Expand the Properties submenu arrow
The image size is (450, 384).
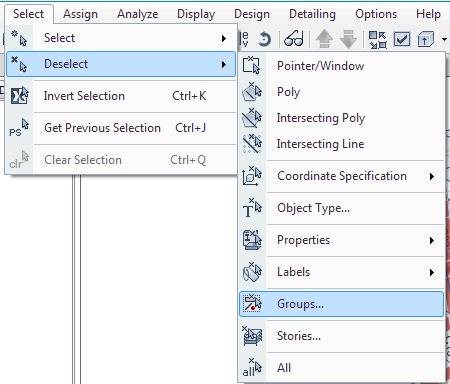[432, 240]
